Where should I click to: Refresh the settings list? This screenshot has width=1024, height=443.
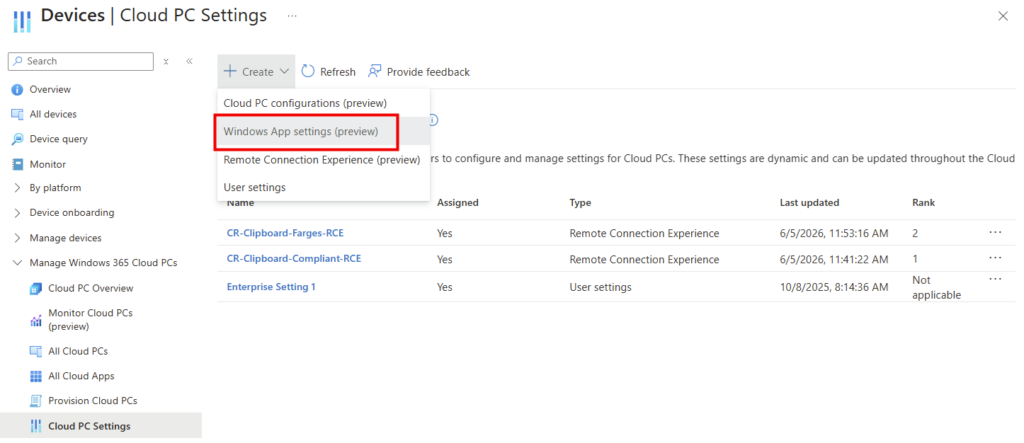coord(328,72)
